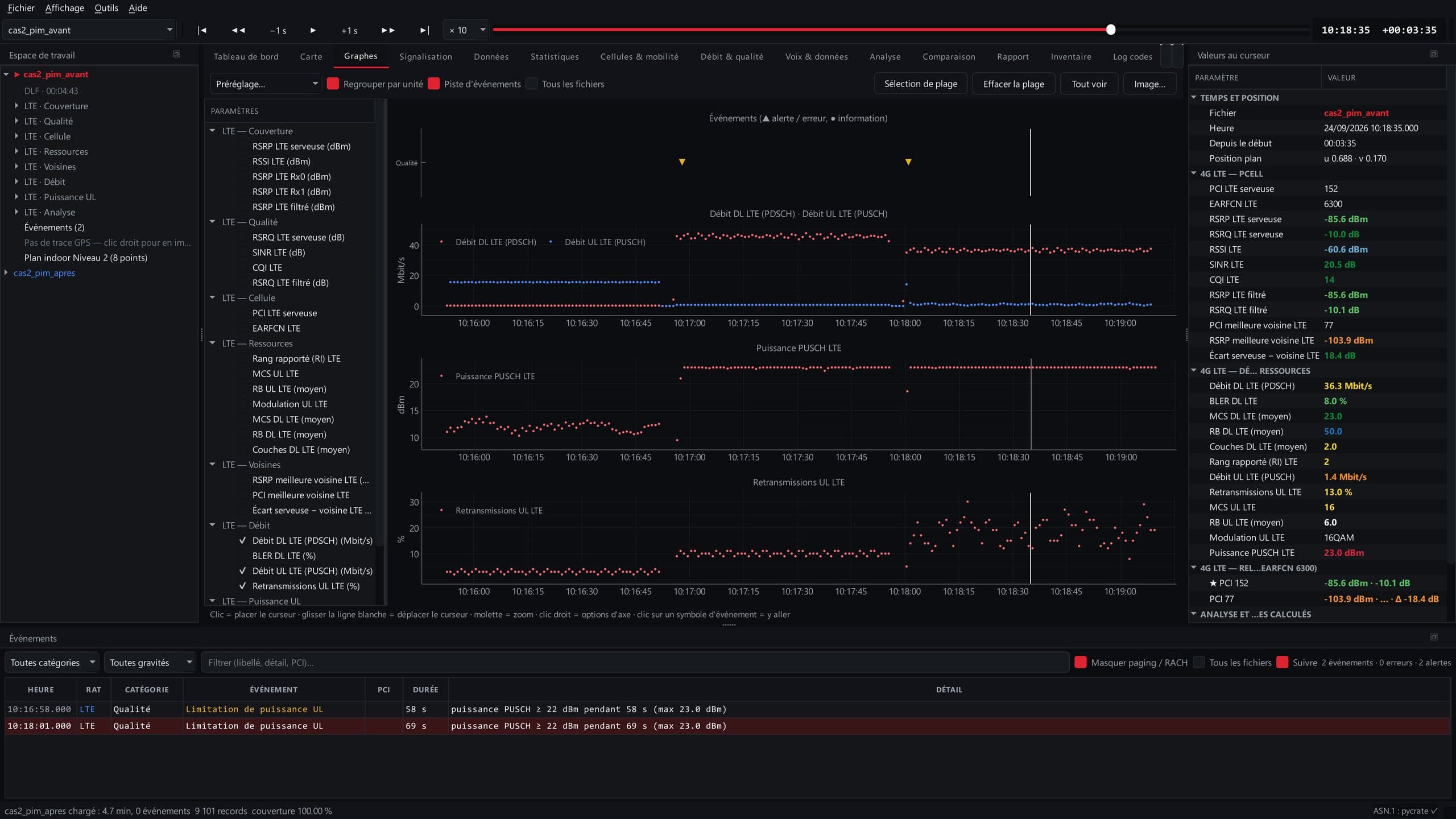Viewport: 1456px width, 819px height.
Task: Detach the Valeurs au curseur panel
Action: coord(1434,54)
